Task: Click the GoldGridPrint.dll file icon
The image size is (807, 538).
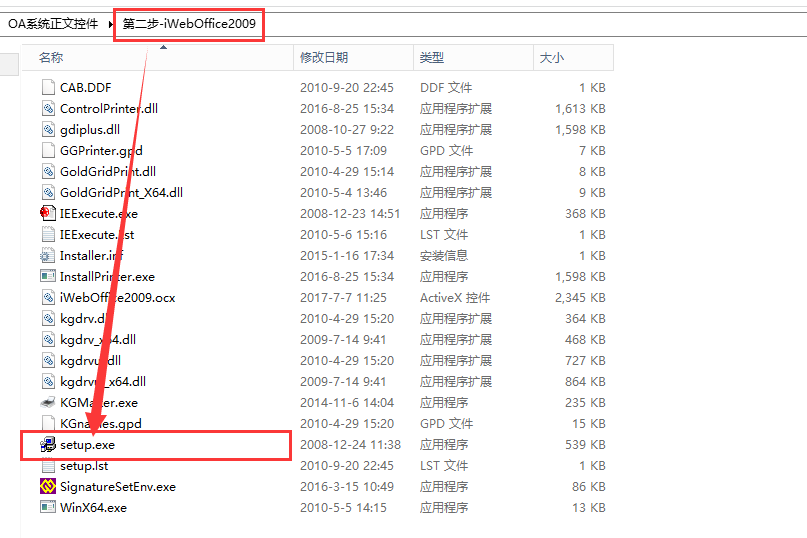Action: [x=48, y=171]
